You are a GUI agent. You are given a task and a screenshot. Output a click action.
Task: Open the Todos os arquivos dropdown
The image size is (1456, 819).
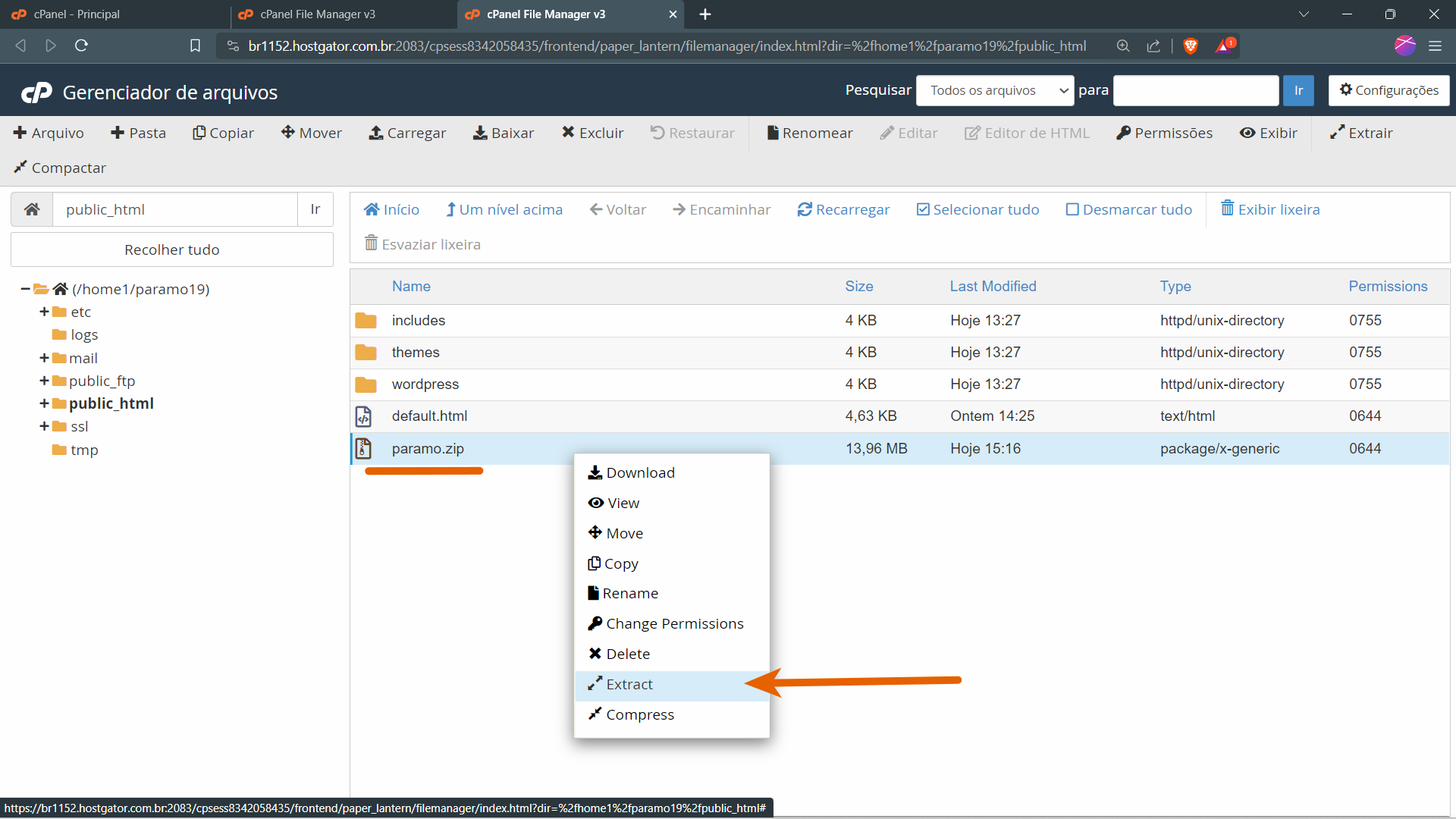994,90
